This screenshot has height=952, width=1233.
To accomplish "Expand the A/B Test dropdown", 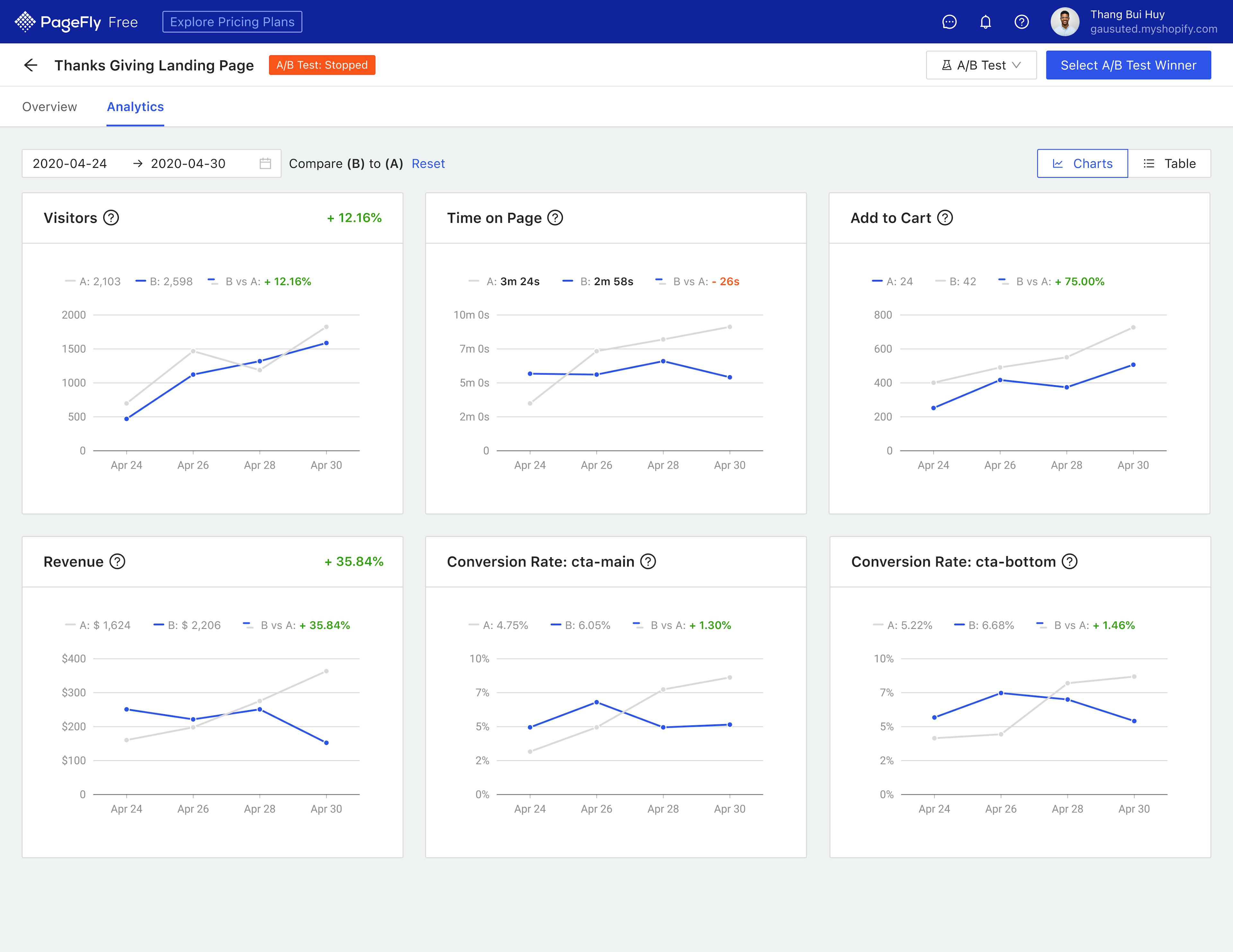I will (981, 65).
